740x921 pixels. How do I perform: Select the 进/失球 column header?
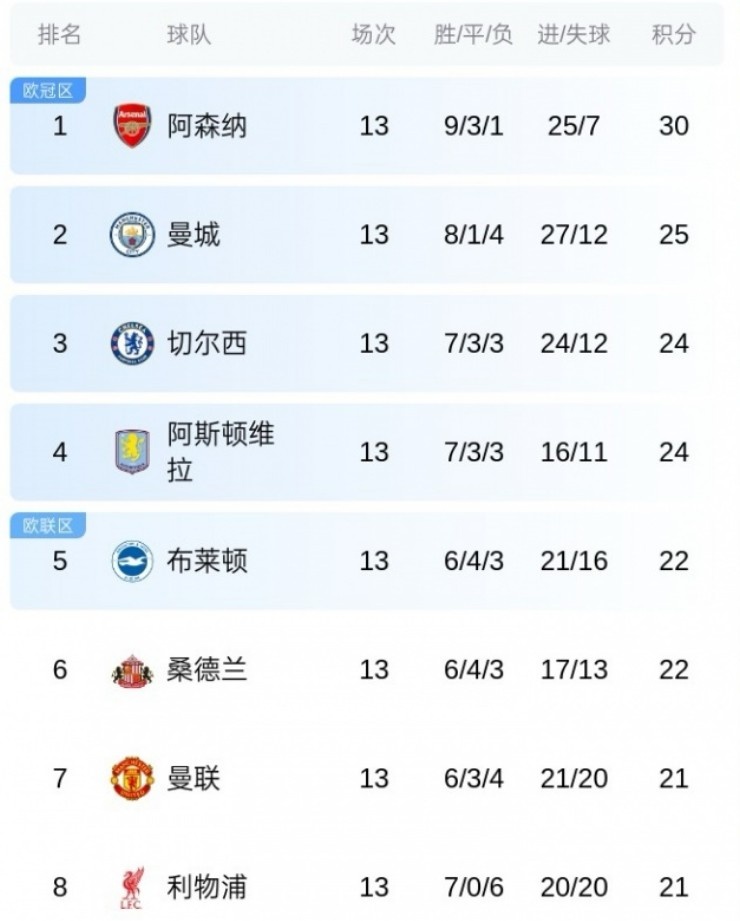(574, 35)
